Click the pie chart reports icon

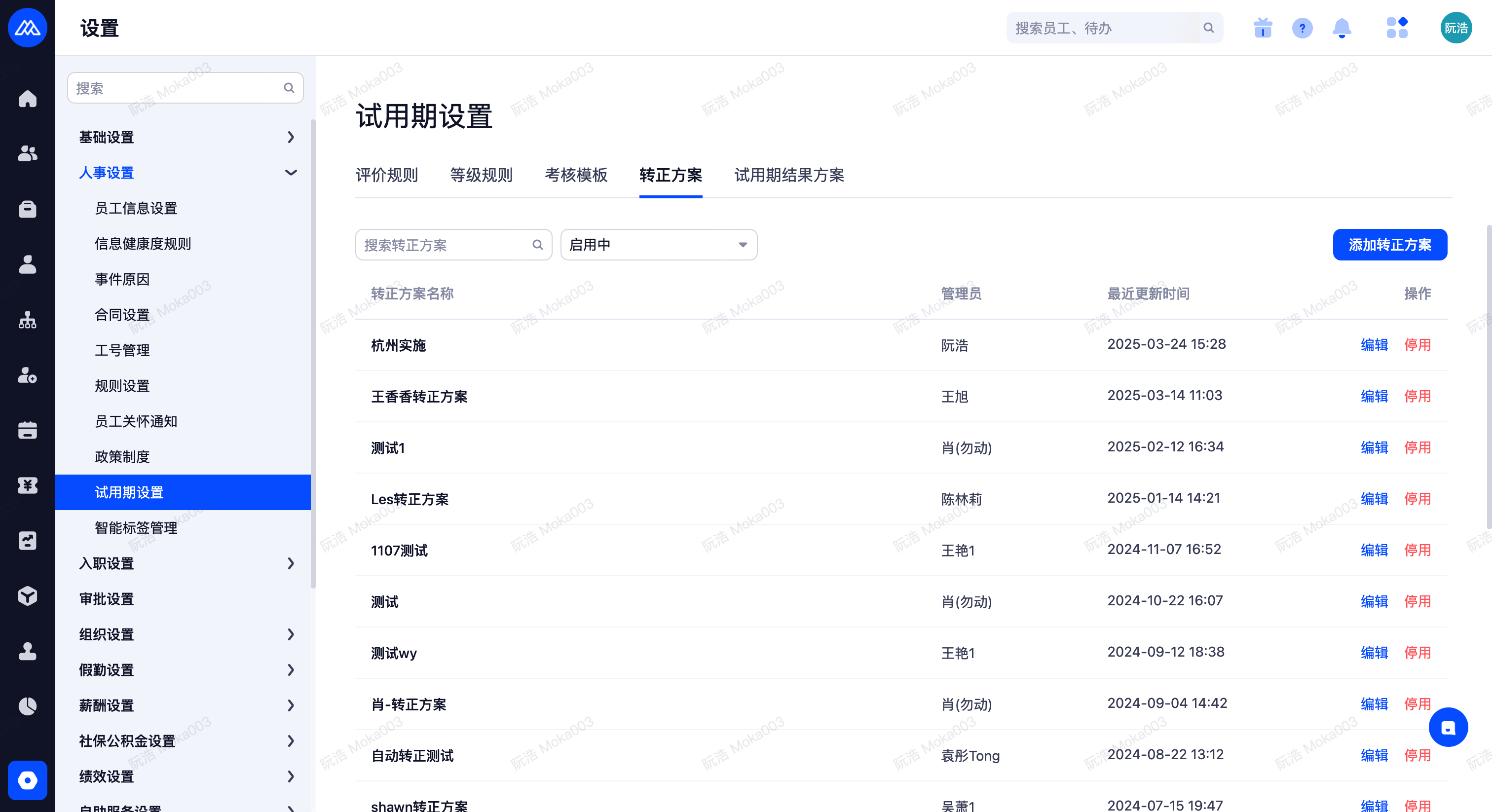(x=27, y=706)
